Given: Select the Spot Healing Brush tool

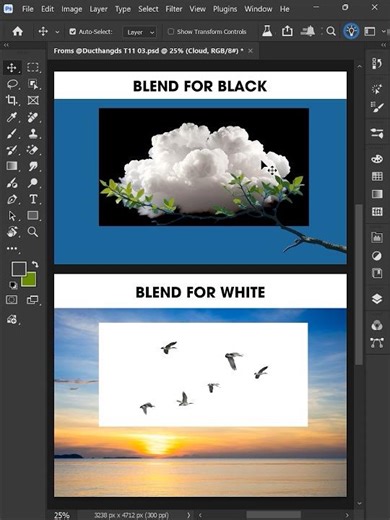Looking at the screenshot, I should [x=33, y=117].
